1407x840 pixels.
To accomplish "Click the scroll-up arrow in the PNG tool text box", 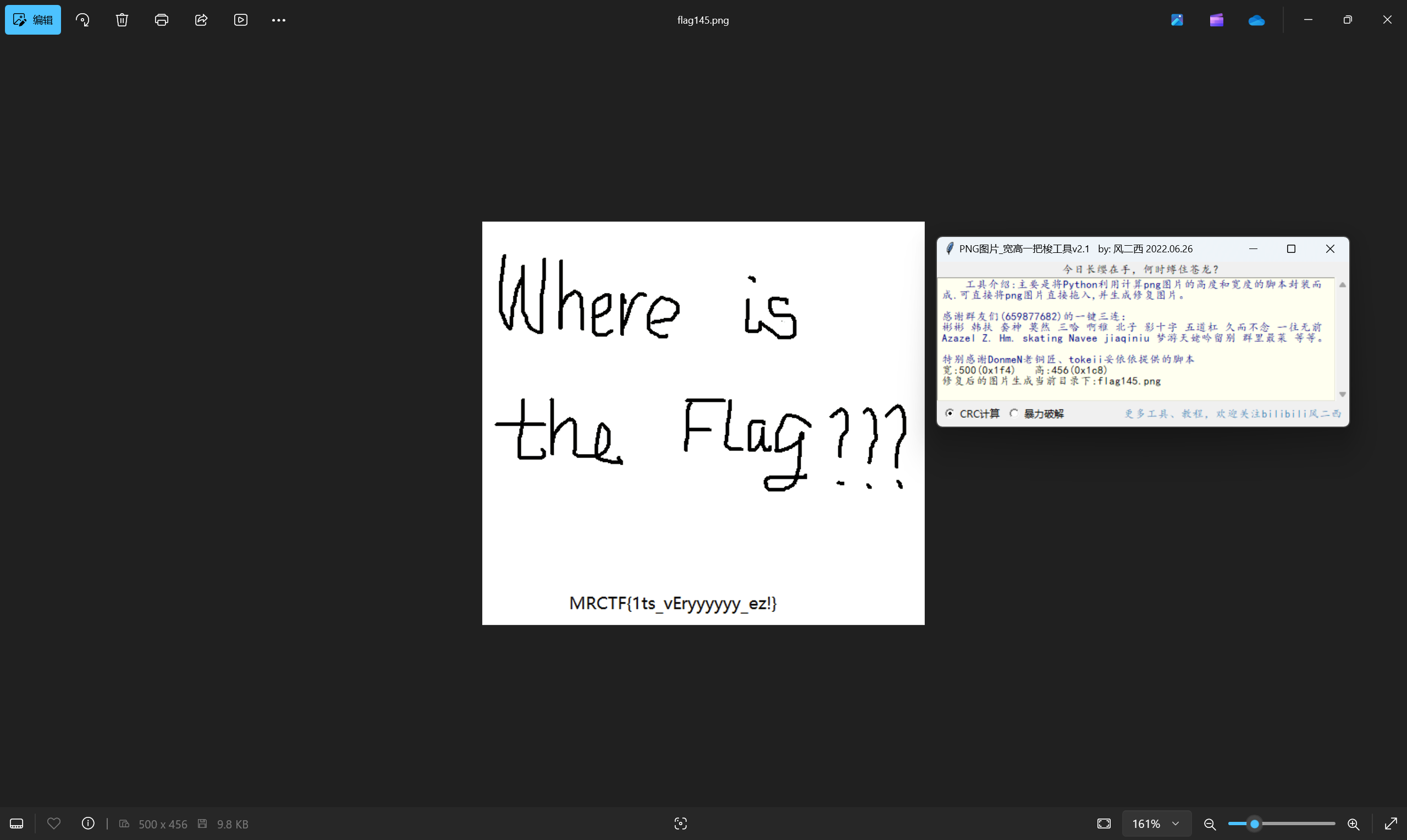I will click(x=1343, y=285).
